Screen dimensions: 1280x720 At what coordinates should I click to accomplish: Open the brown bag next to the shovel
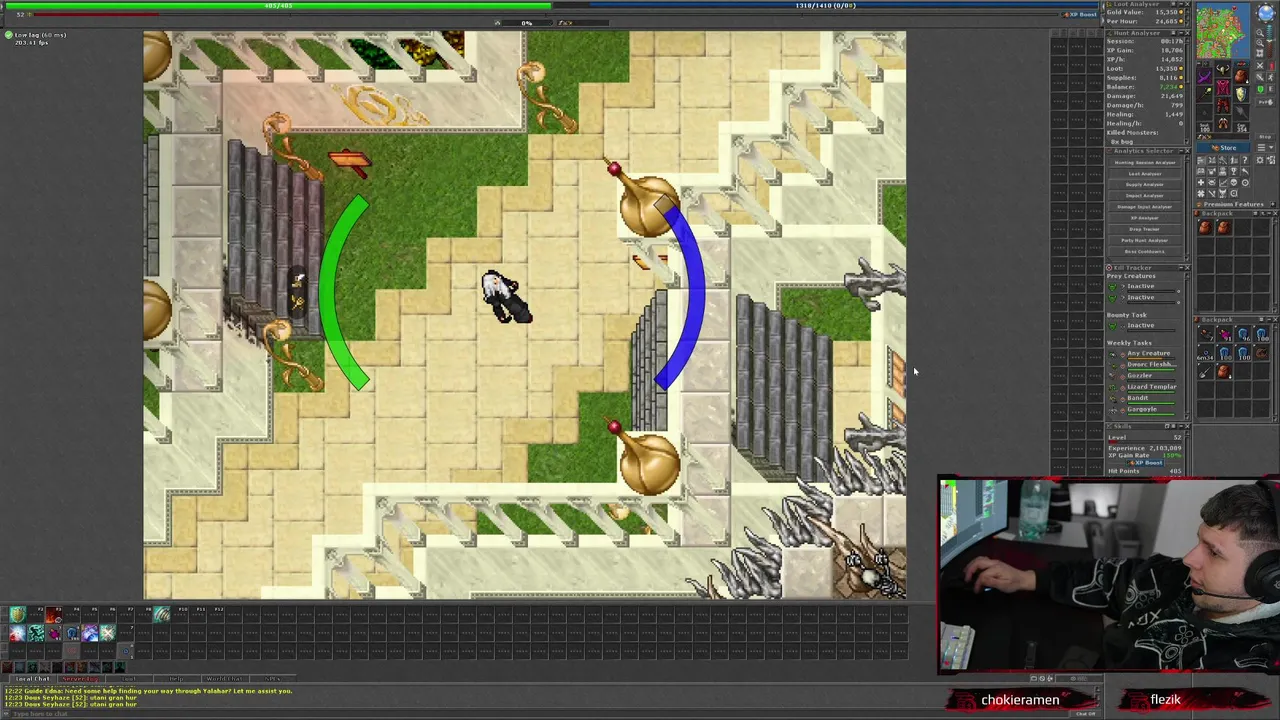click(x=1223, y=372)
